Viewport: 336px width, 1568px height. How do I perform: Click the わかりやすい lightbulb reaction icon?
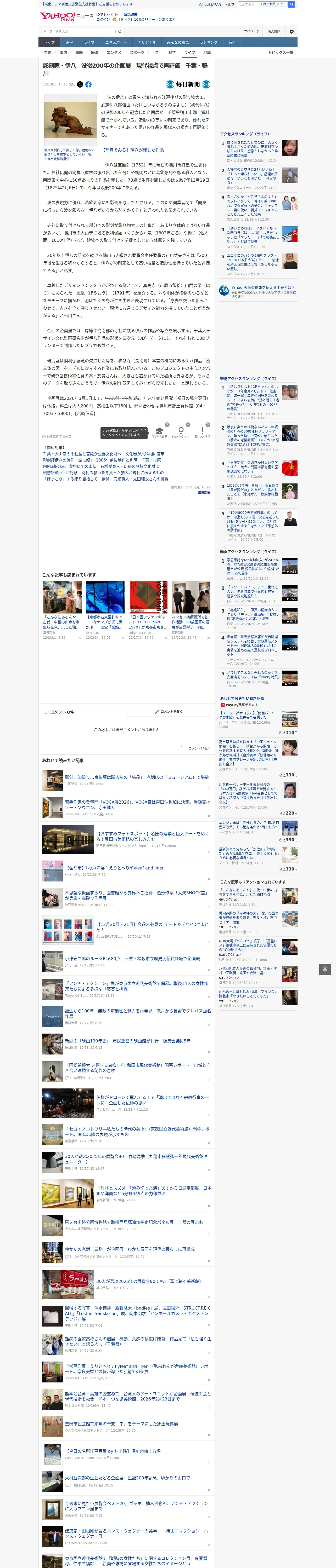pos(181,430)
